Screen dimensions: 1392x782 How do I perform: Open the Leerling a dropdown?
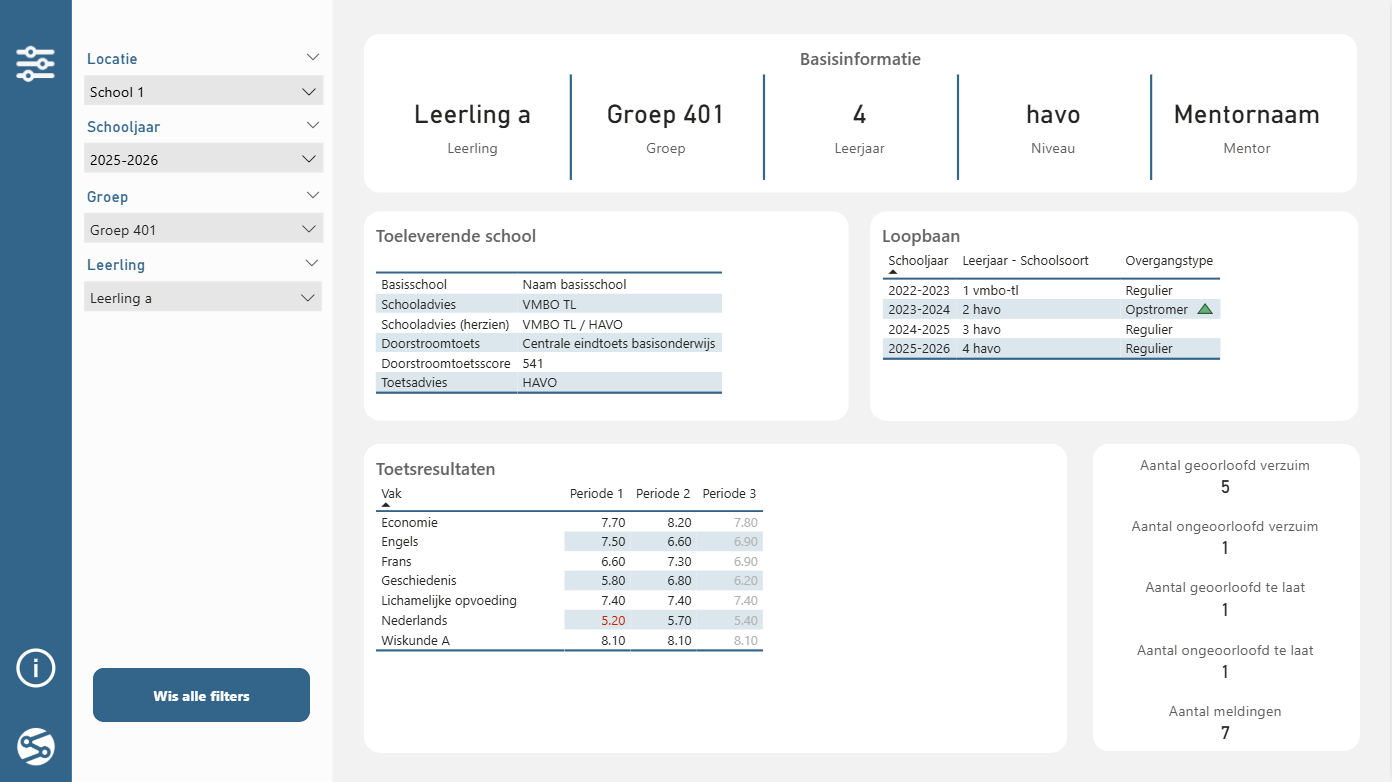tap(203, 297)
